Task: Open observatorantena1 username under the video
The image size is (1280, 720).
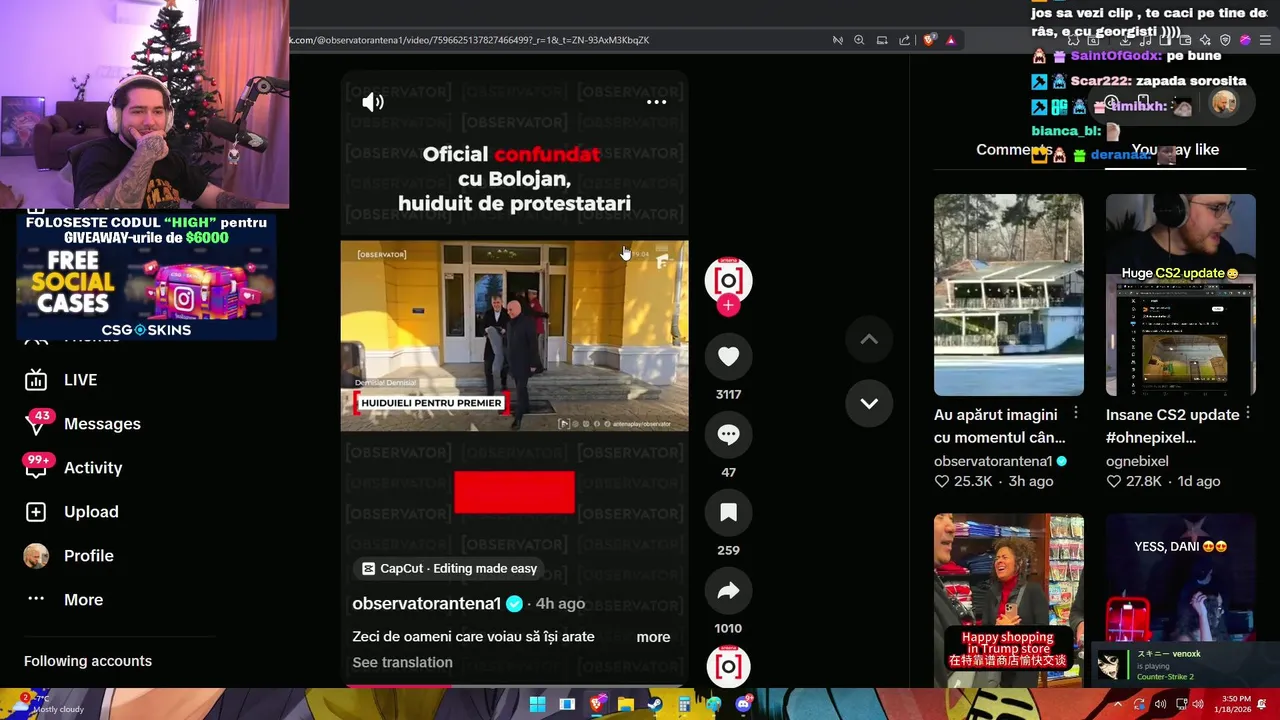Action: [x=426, y=603]
